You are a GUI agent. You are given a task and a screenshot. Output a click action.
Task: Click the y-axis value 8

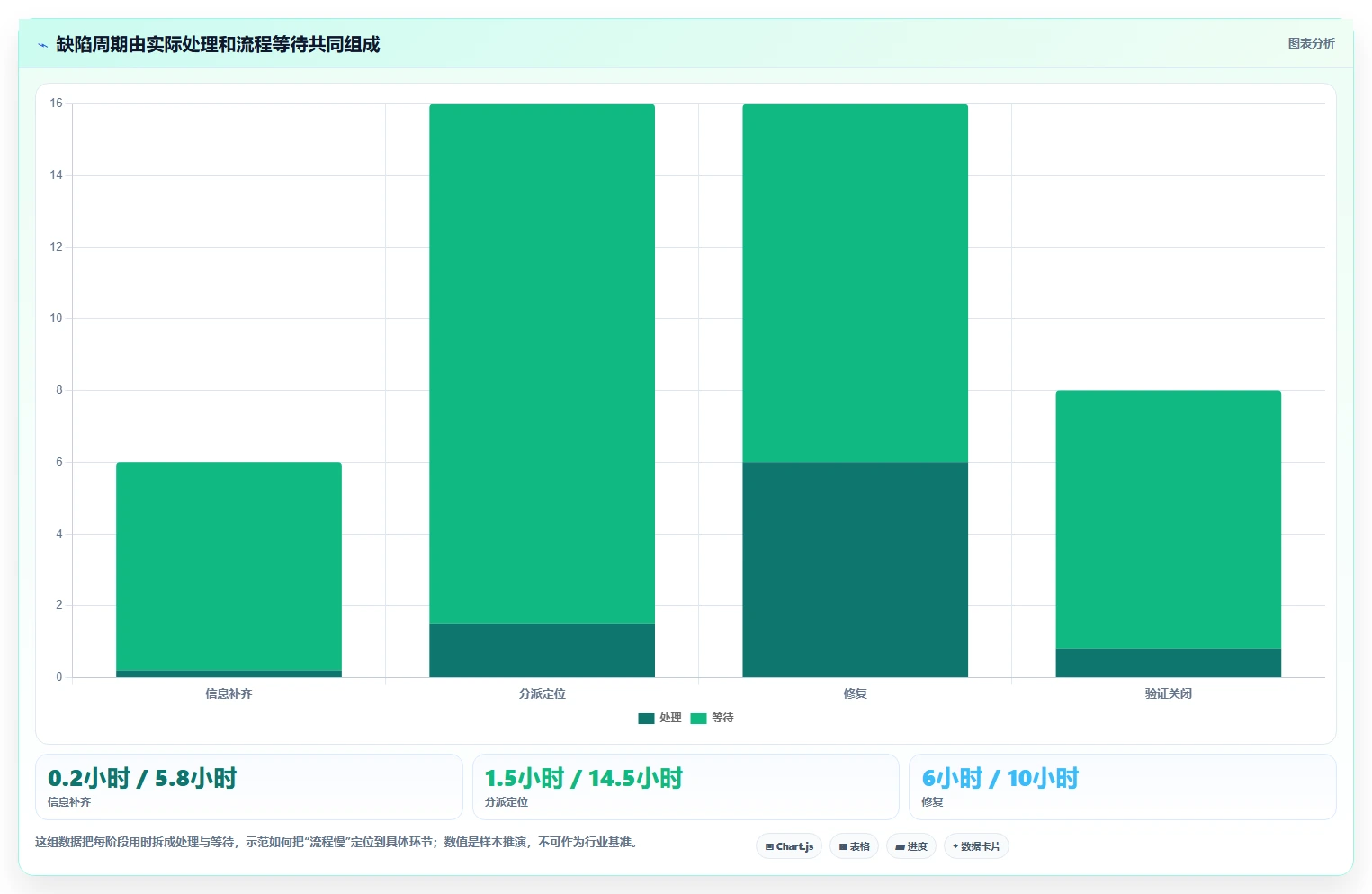click(x=59, y=390)
